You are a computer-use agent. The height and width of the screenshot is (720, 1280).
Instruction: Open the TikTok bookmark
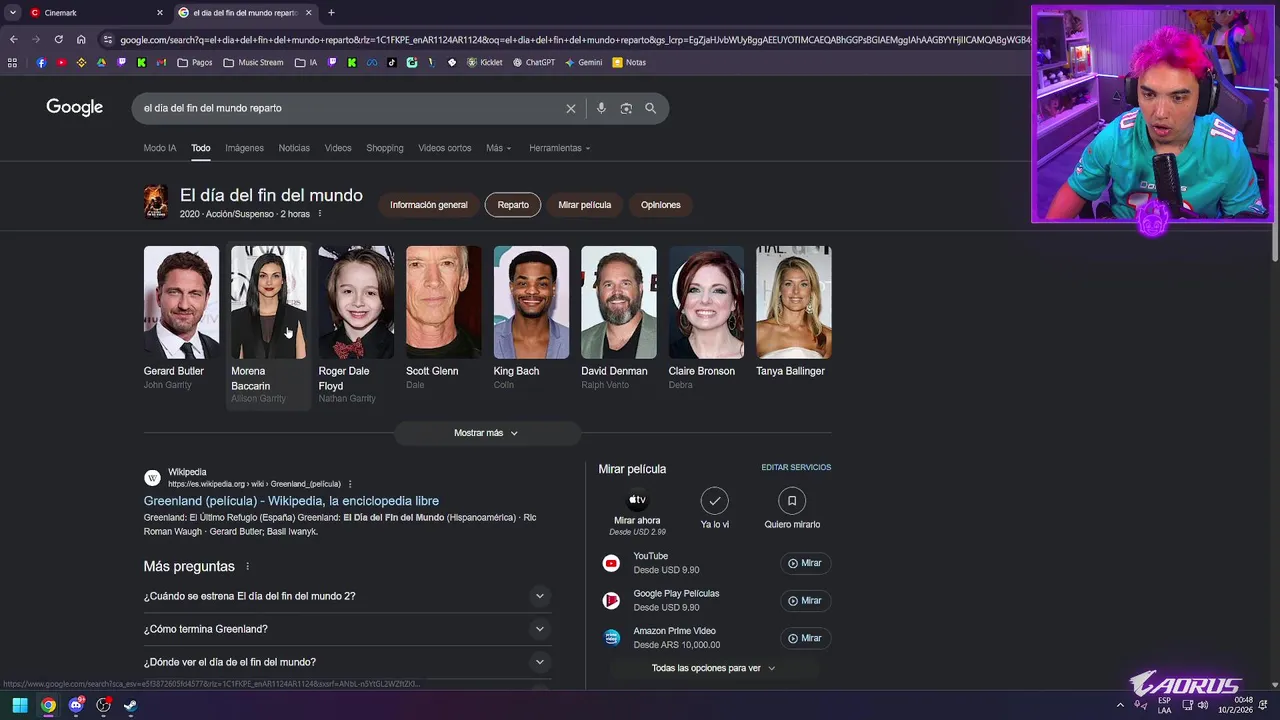(391, 62)
